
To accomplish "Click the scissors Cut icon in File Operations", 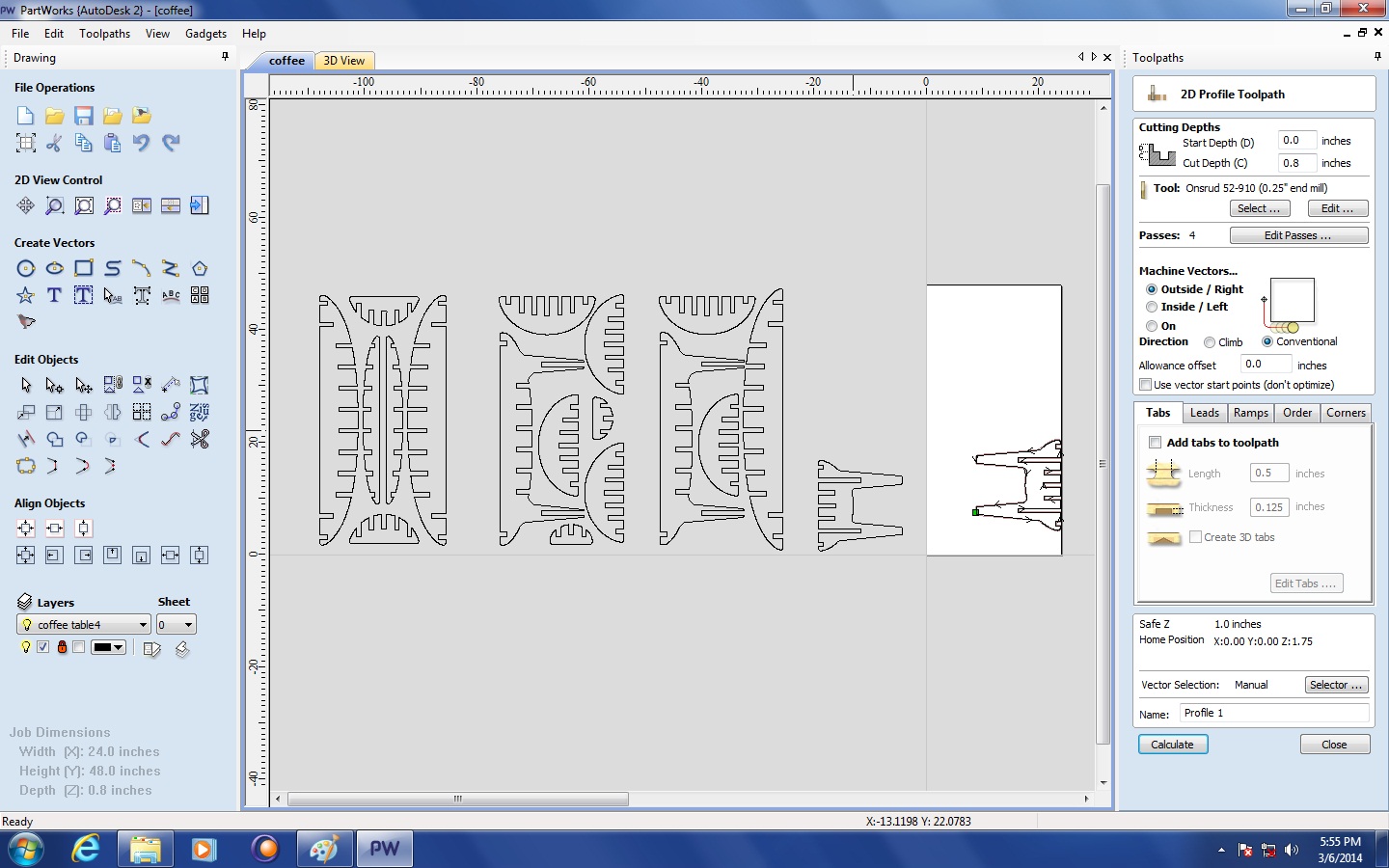I will tap(54, 143).
